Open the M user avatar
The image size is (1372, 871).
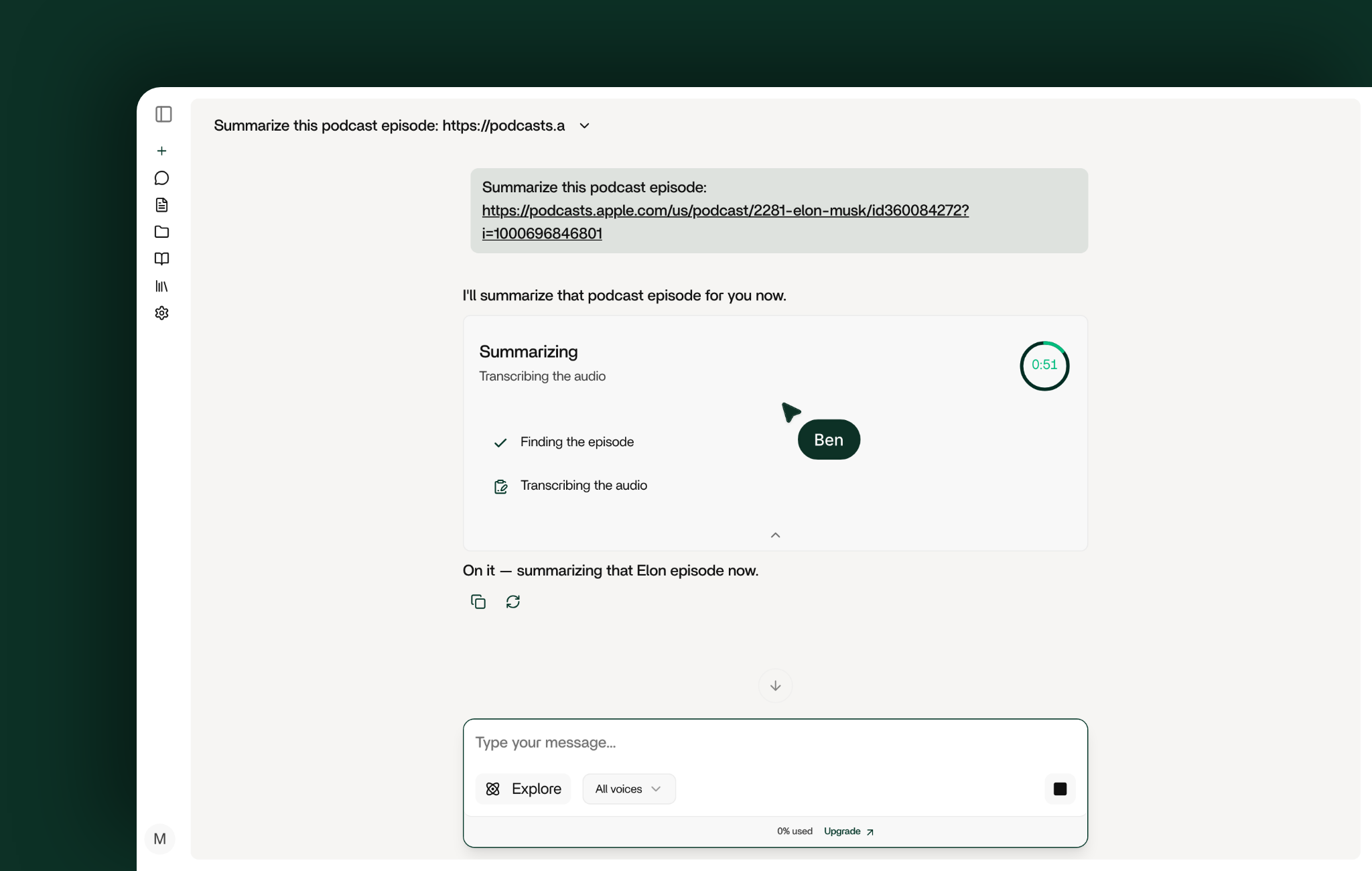[x=159, y=839]
